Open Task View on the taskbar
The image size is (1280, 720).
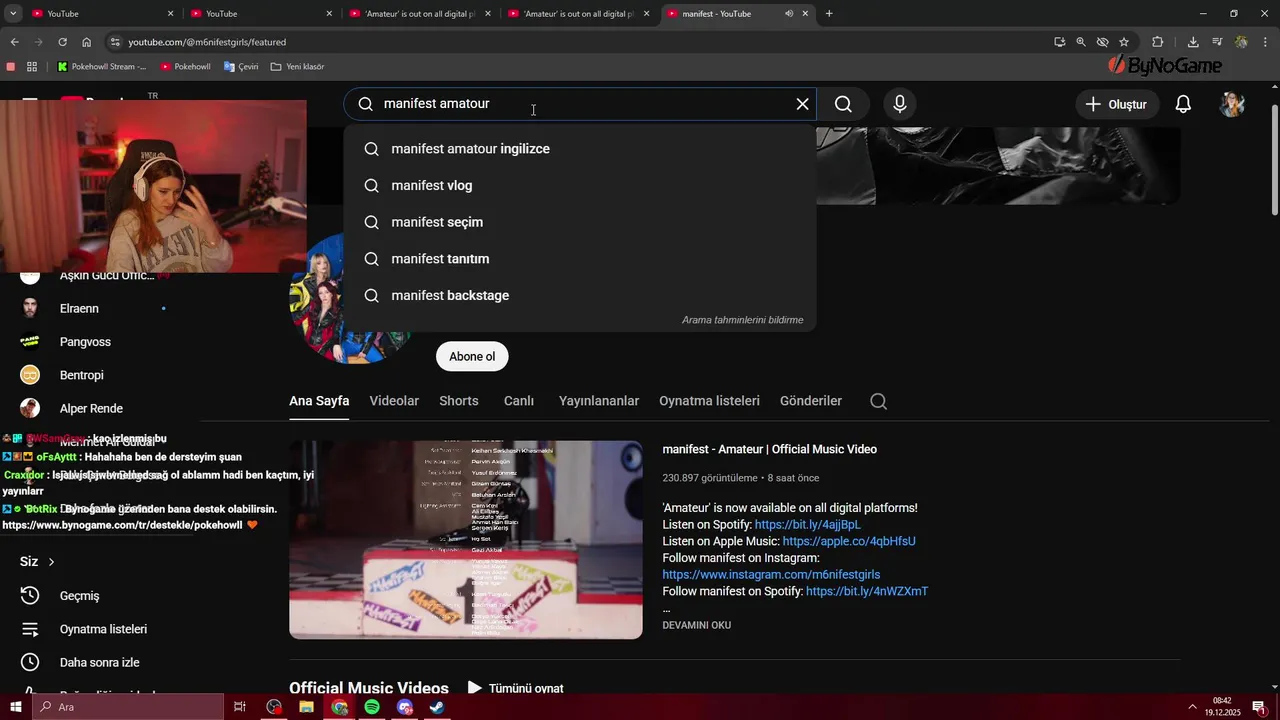(240, 707)
